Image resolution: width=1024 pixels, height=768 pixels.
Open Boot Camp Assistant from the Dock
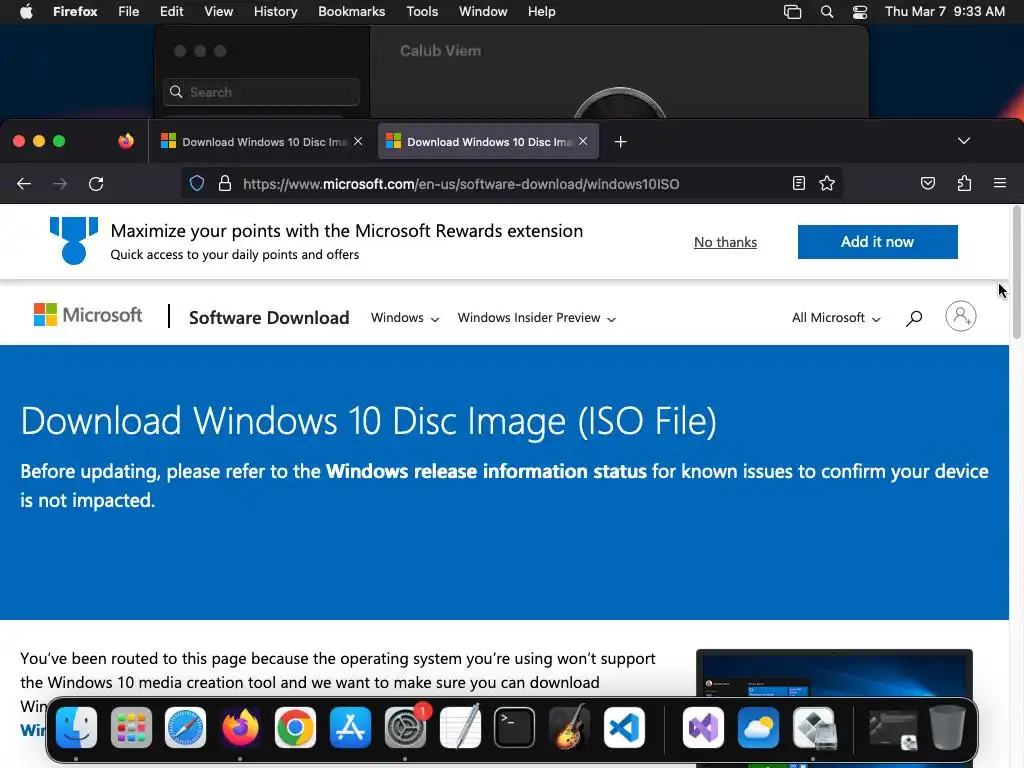coord(813,727)
